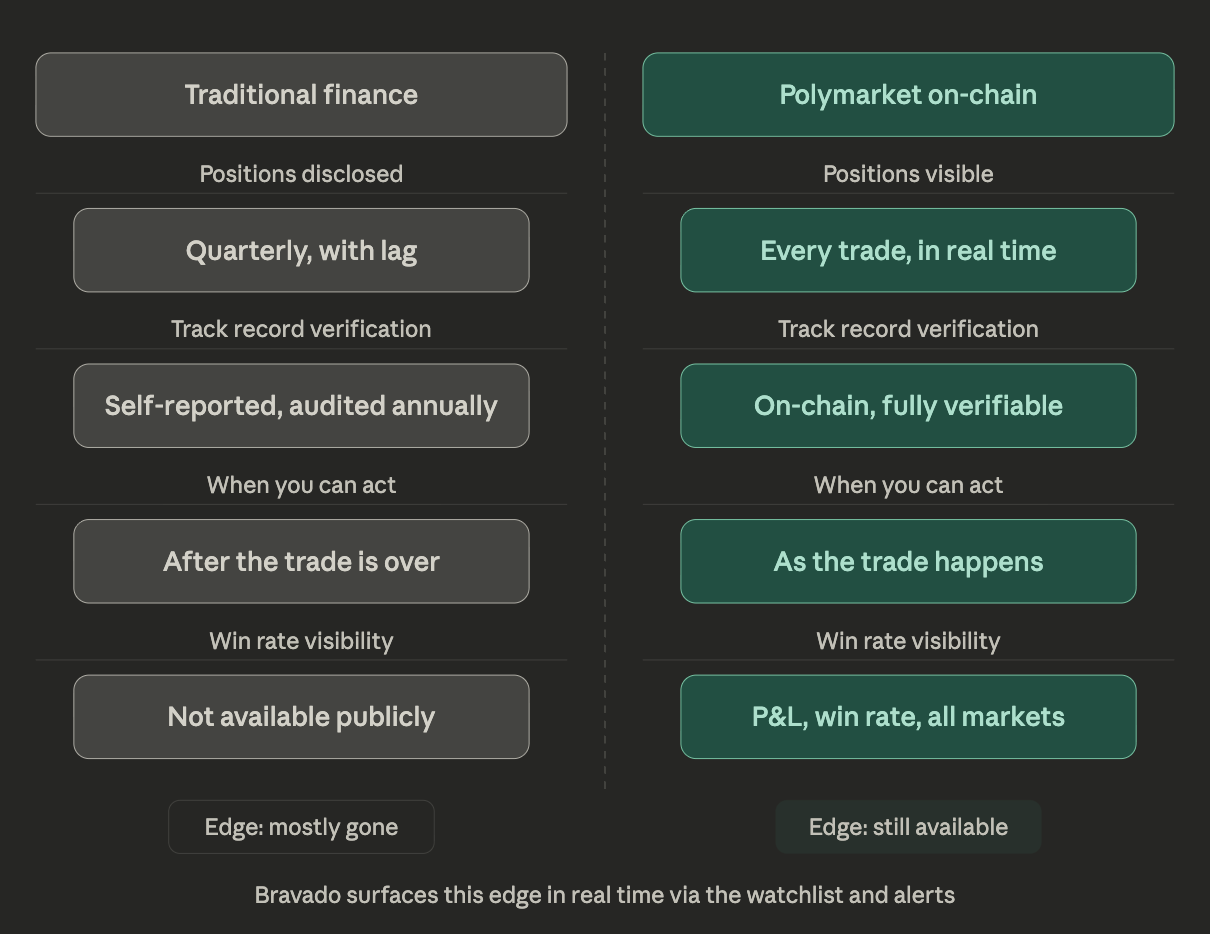Click "When you can act" in Polymarket column
The width and height of the screenshot is (1210, 934).
[908, 485]
